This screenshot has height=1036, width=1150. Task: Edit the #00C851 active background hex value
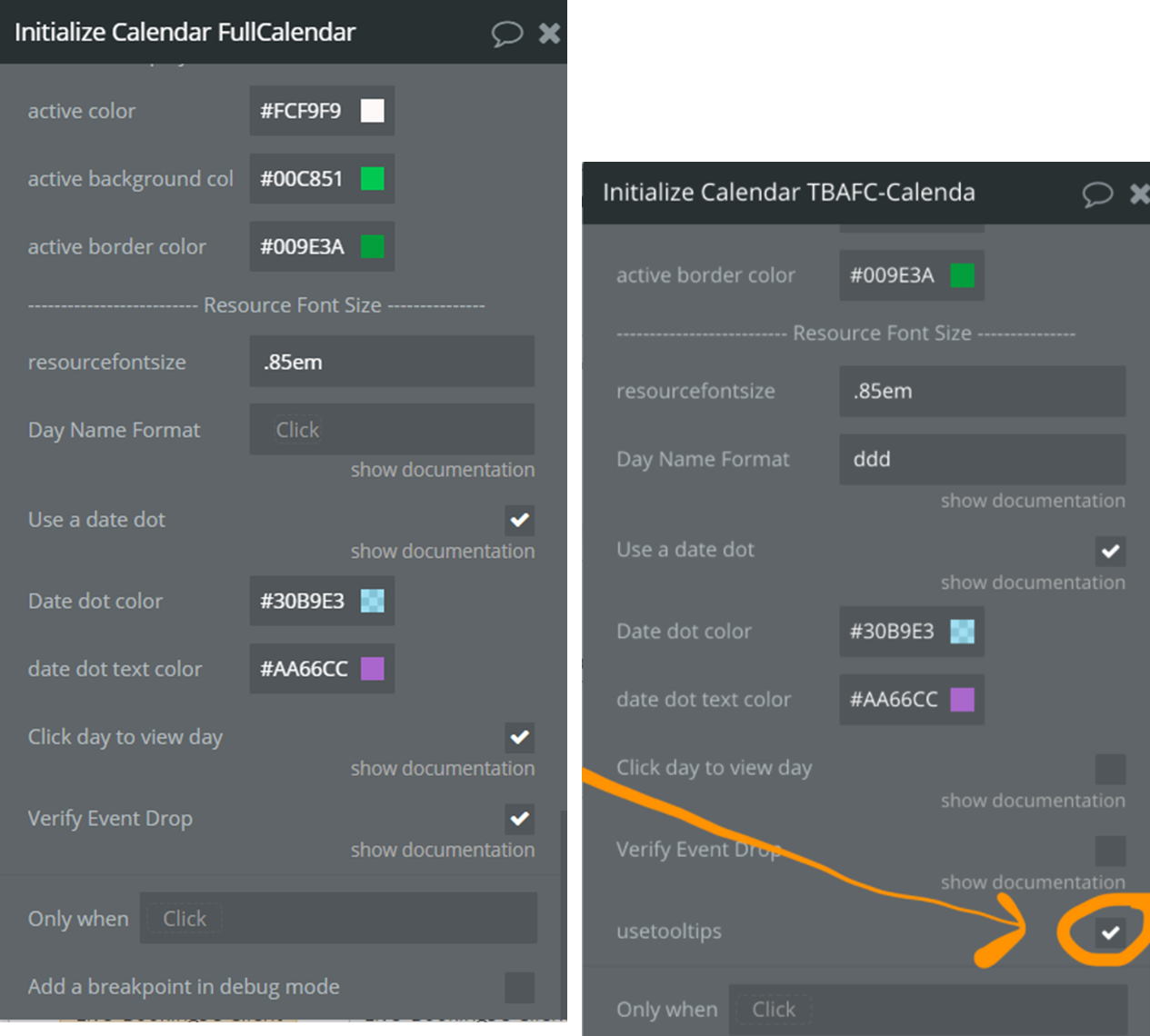(302, 179)
